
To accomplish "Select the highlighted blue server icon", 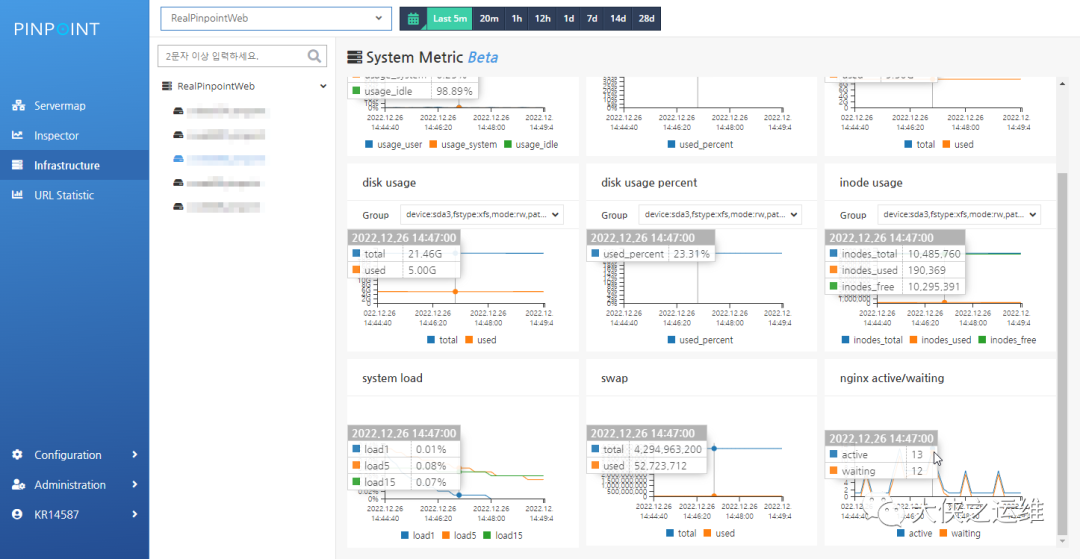I will (x=178, y=159).
